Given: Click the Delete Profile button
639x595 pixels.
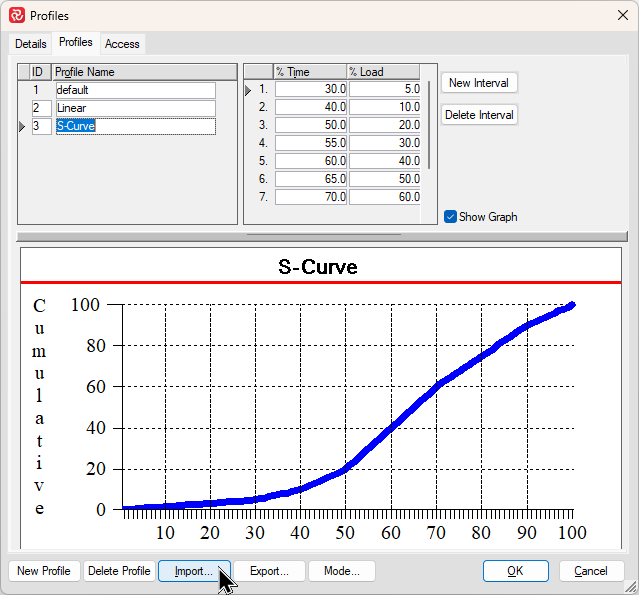Looking at the screenshot, I should point(119,571).
